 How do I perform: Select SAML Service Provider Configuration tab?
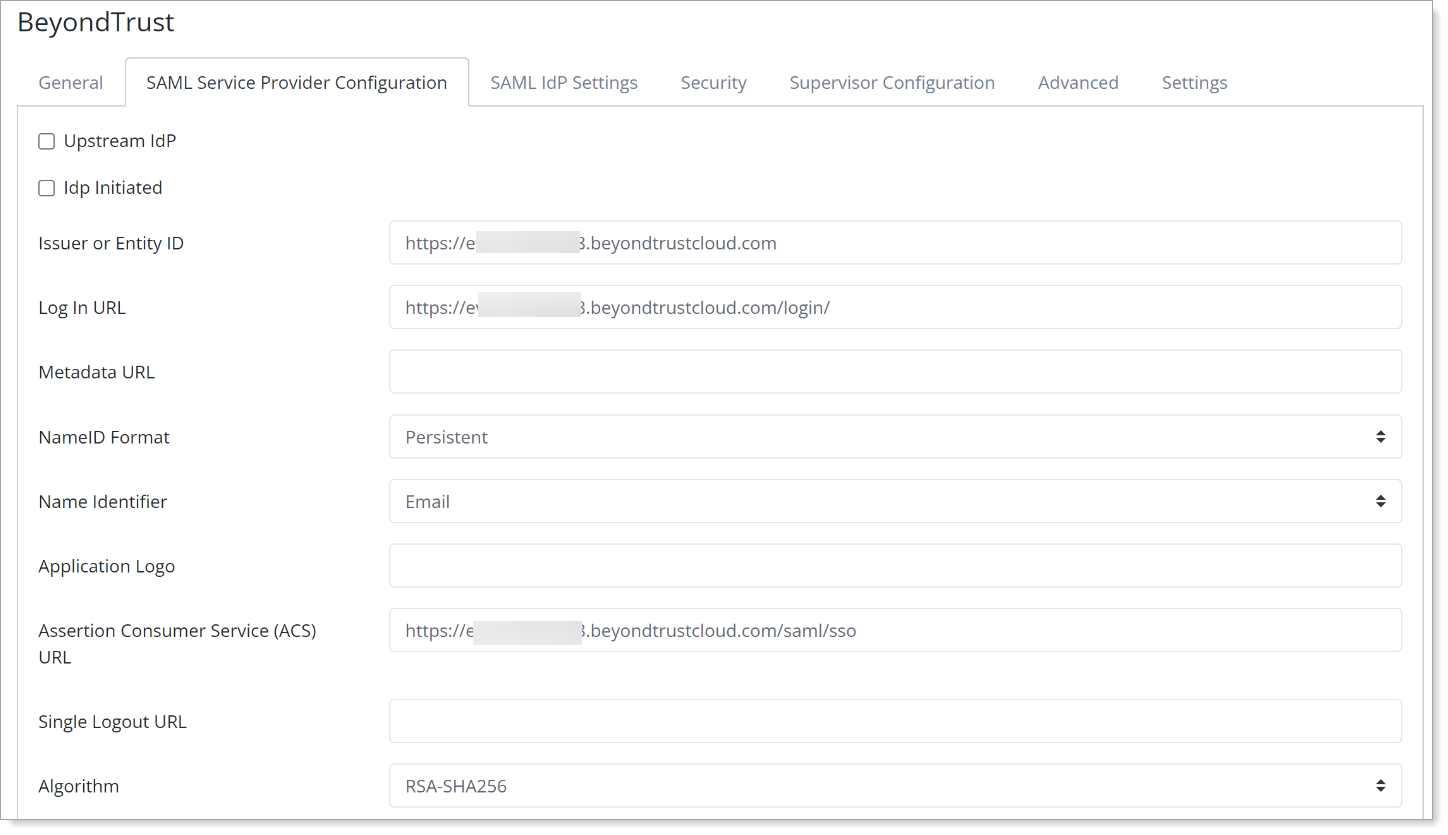297,83
